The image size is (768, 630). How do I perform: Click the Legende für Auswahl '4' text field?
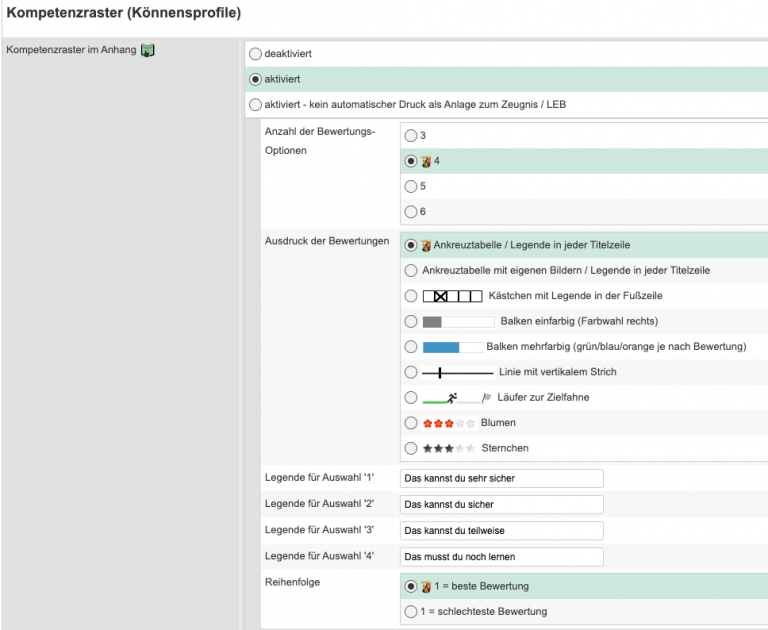click(502, 556)
